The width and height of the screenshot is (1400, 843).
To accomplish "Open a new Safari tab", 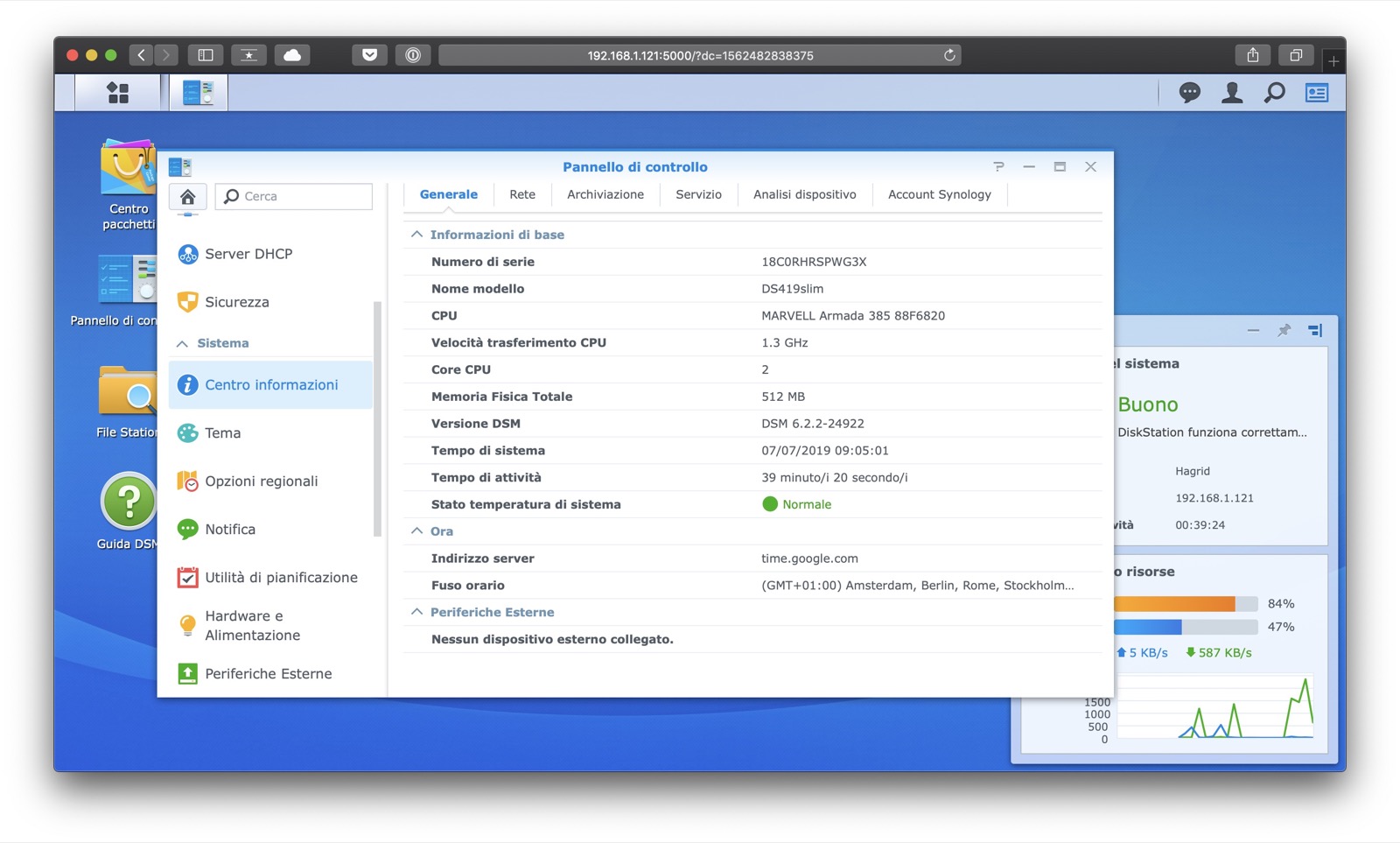I will coord(1333,61).
